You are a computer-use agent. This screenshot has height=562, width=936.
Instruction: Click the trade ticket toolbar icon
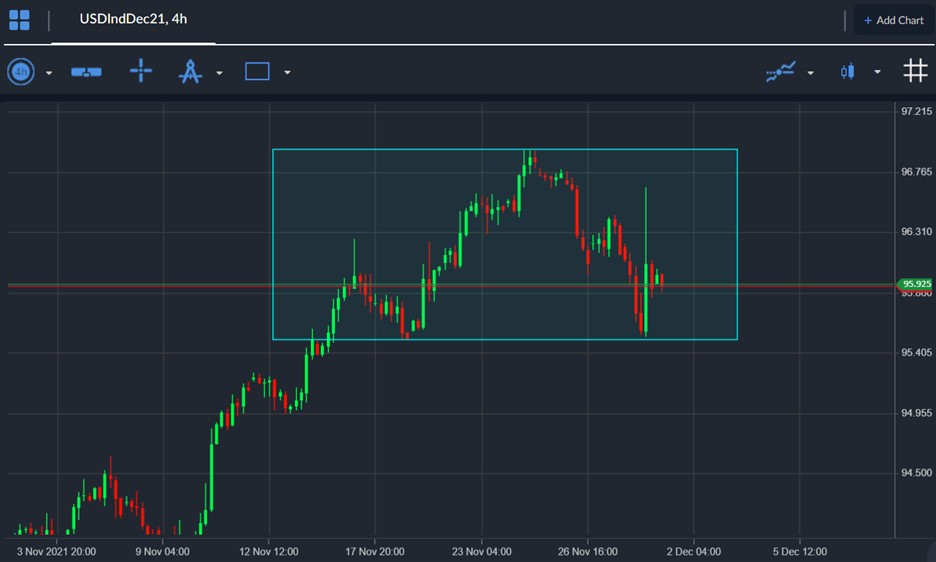coord(86,72)
